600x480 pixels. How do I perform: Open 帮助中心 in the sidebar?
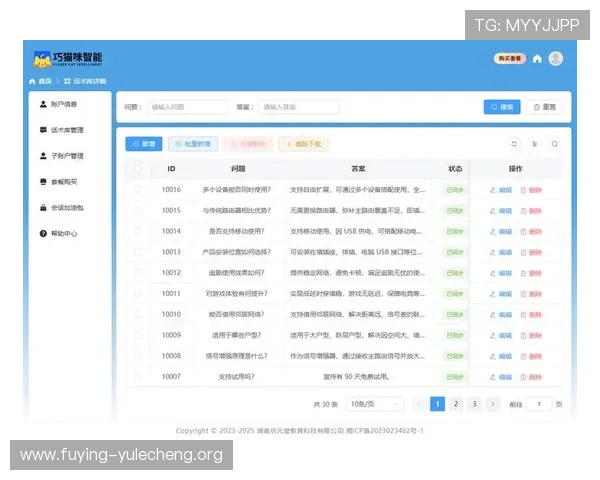pos(59,233)
